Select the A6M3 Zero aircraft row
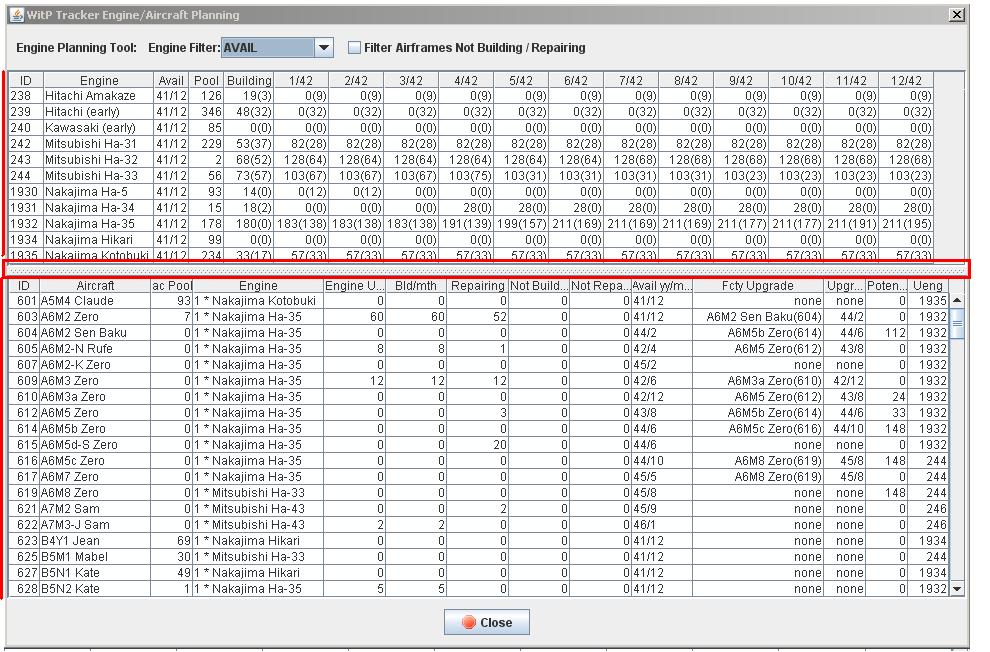This screenshot has width=990, height=652. [479, 381]
